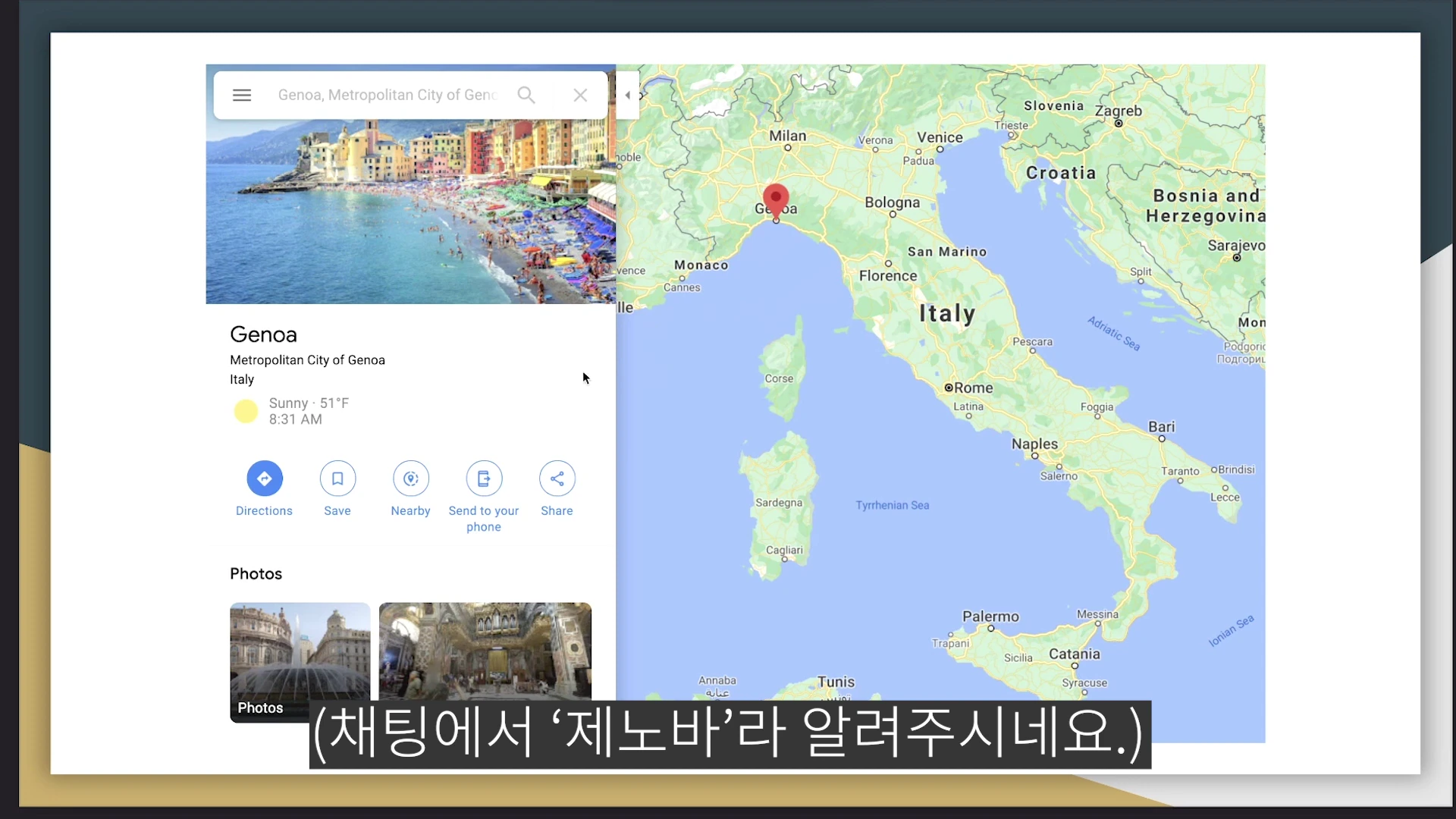Screen dimensions: 1456x819
Task: Click the Ionian Sea label
Action: (1232, 630)
